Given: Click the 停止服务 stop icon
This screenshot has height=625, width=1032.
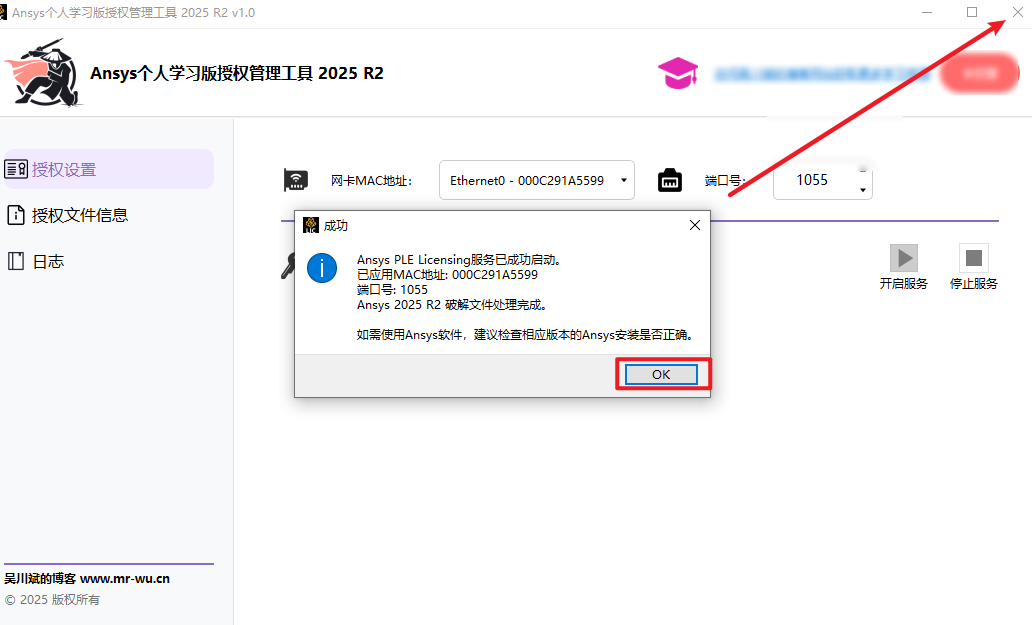Looking at the screenshot, I should tap(973, 258).
